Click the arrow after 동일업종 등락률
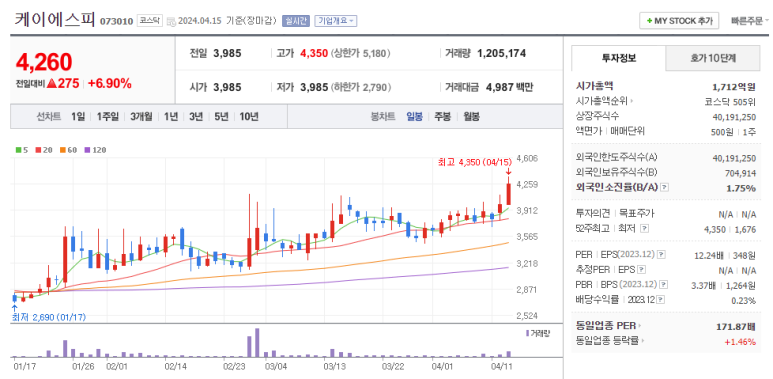Screen dimensions: 773x379 pos(643,341)
